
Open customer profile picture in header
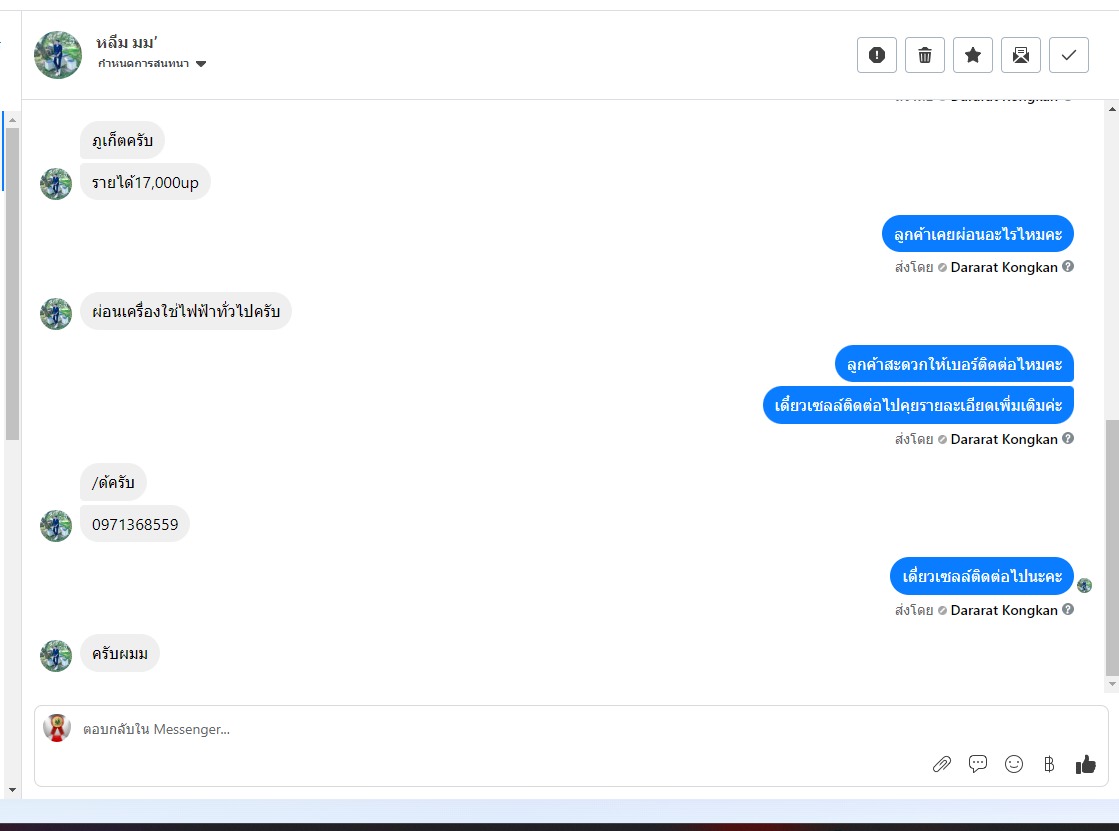coord(58,55)
